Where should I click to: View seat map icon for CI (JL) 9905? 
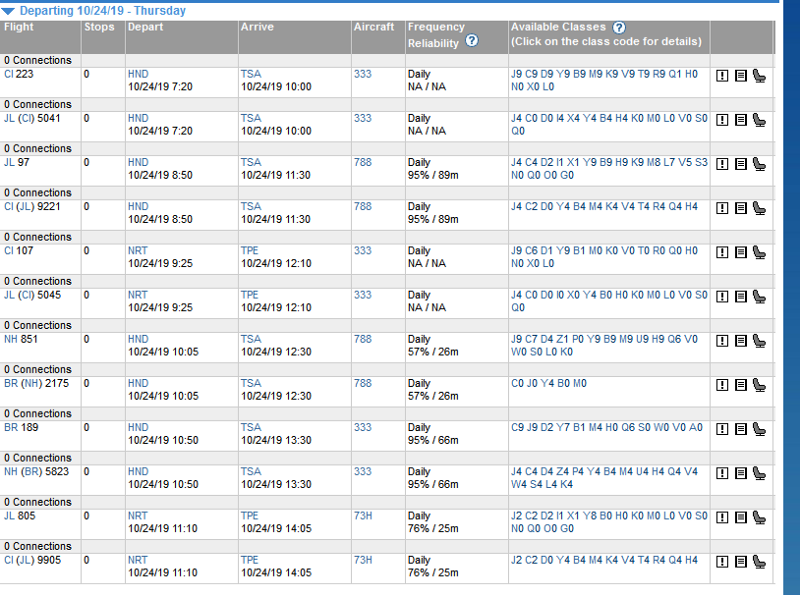tap(760, 562)
